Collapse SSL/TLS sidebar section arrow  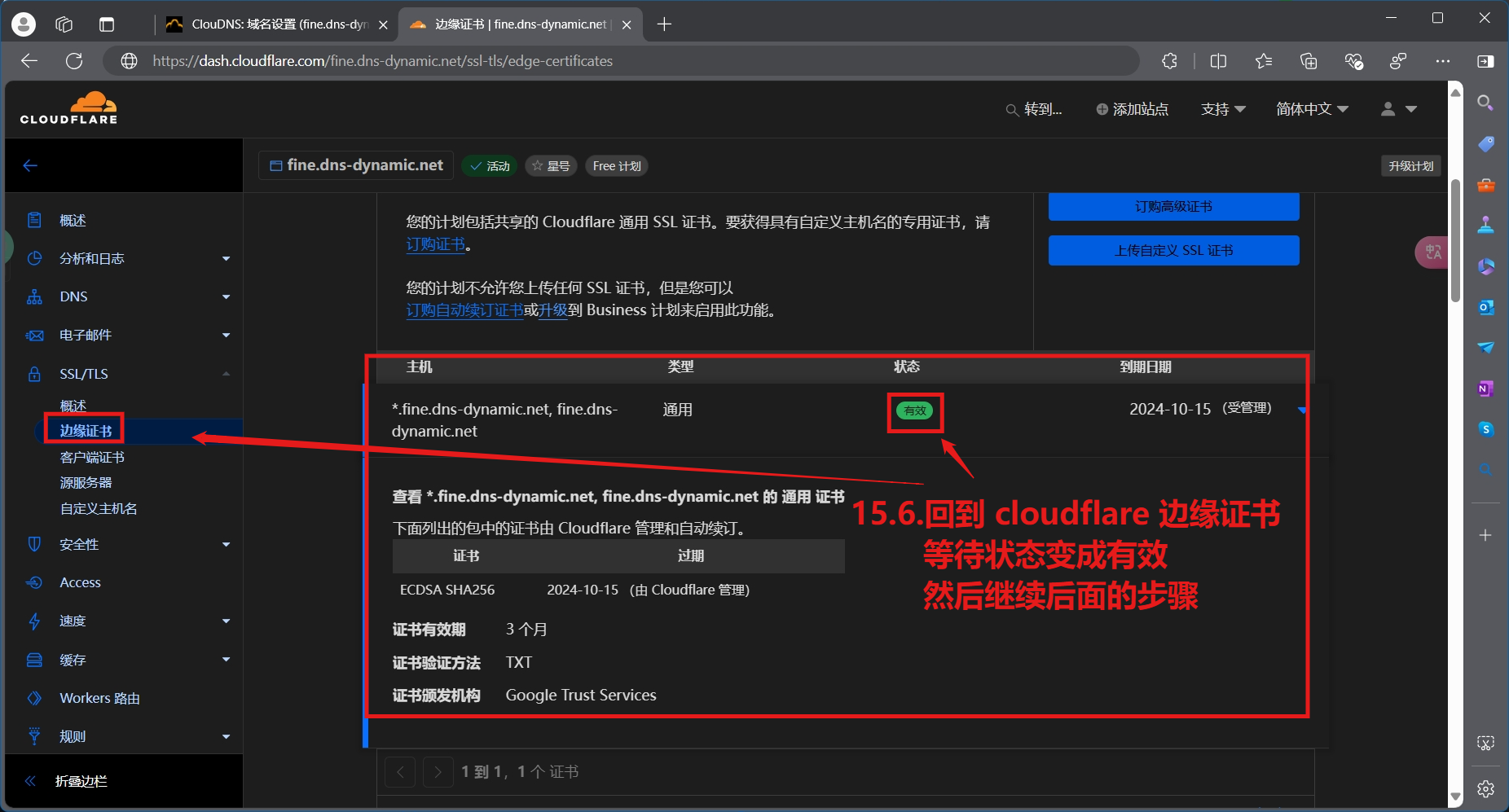click(x=226, y=374)
